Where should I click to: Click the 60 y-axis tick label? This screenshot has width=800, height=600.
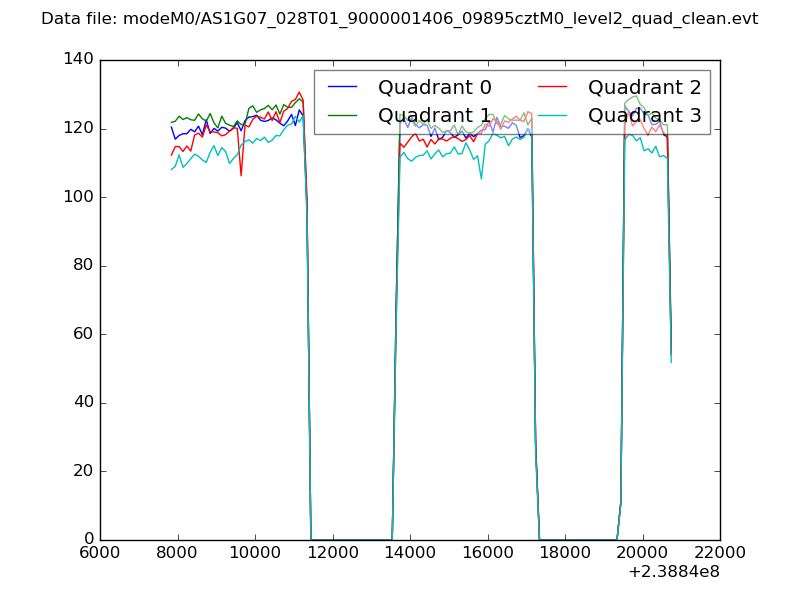pyautogui.click(x=84, y=334)
